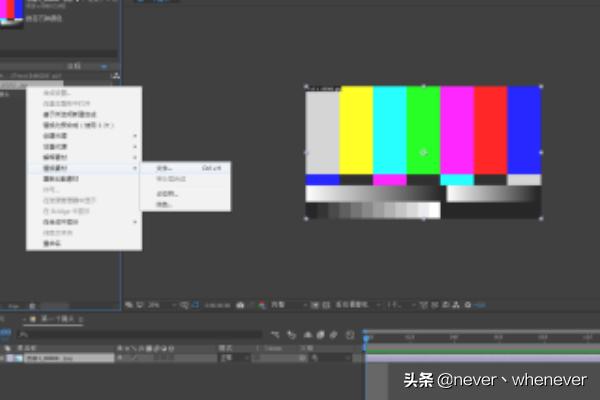Toggle the layer switch next to layer name
The image size is (600, 400).
point(121,357)
